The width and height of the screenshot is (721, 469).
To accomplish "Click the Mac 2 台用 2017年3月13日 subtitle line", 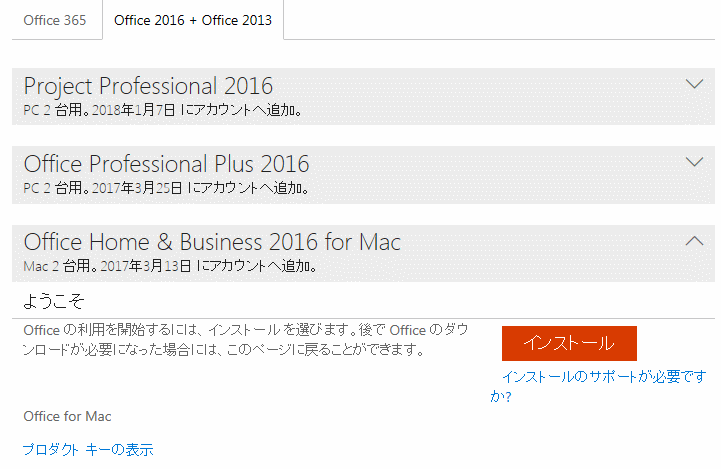I will [170, 266].
